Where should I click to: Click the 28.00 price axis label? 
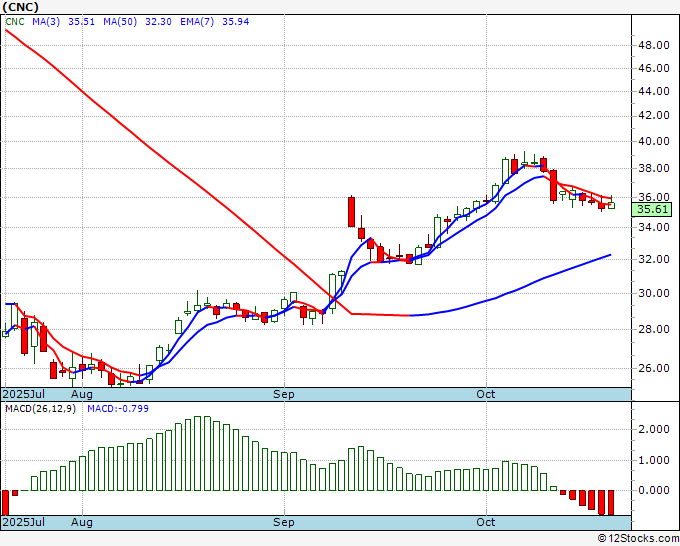point(653,329)
